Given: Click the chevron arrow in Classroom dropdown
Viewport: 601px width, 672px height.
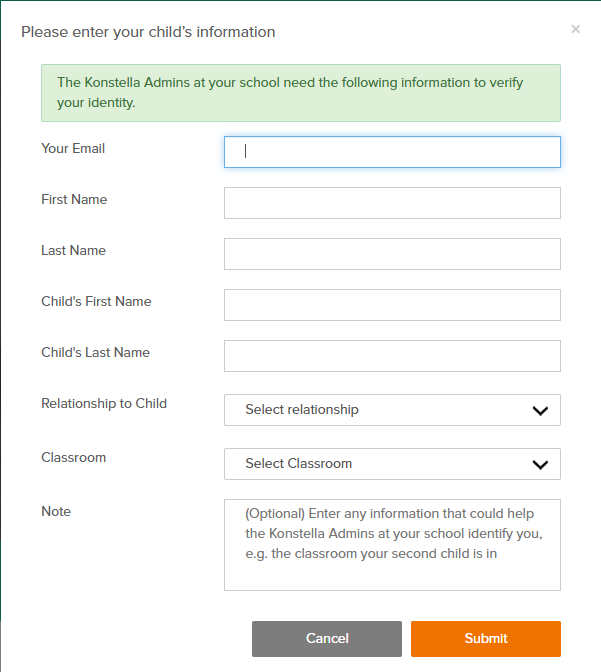Looking at the screenshot, I should pyautogui.click(x=540, y=464).
